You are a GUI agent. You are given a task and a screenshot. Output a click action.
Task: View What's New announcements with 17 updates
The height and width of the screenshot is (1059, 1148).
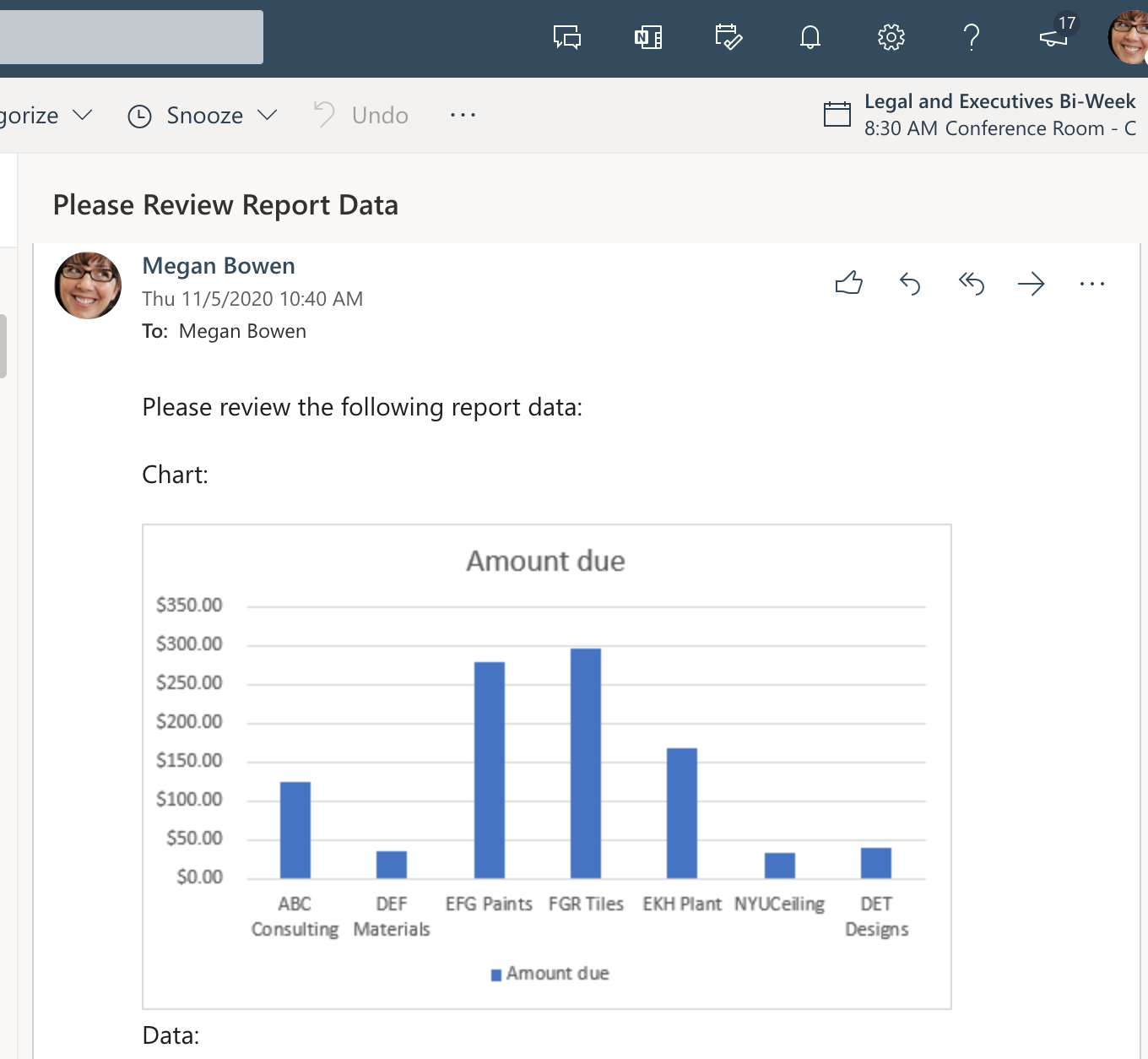[x=1053, y=37]
